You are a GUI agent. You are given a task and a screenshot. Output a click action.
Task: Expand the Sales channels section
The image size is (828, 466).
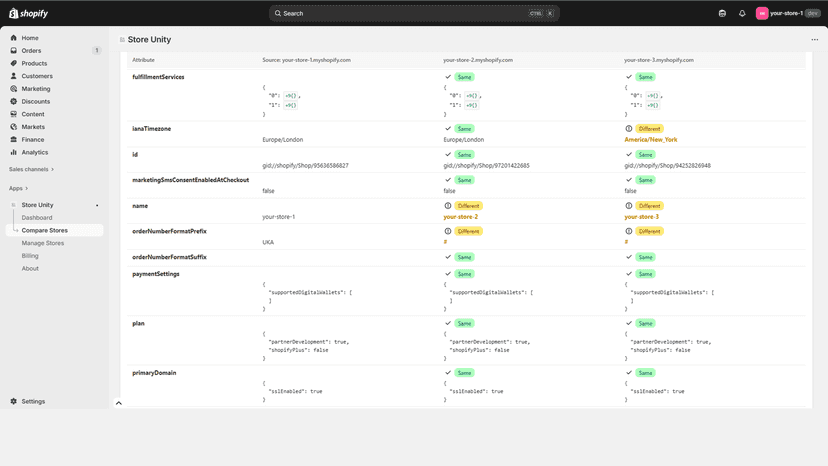31,169
